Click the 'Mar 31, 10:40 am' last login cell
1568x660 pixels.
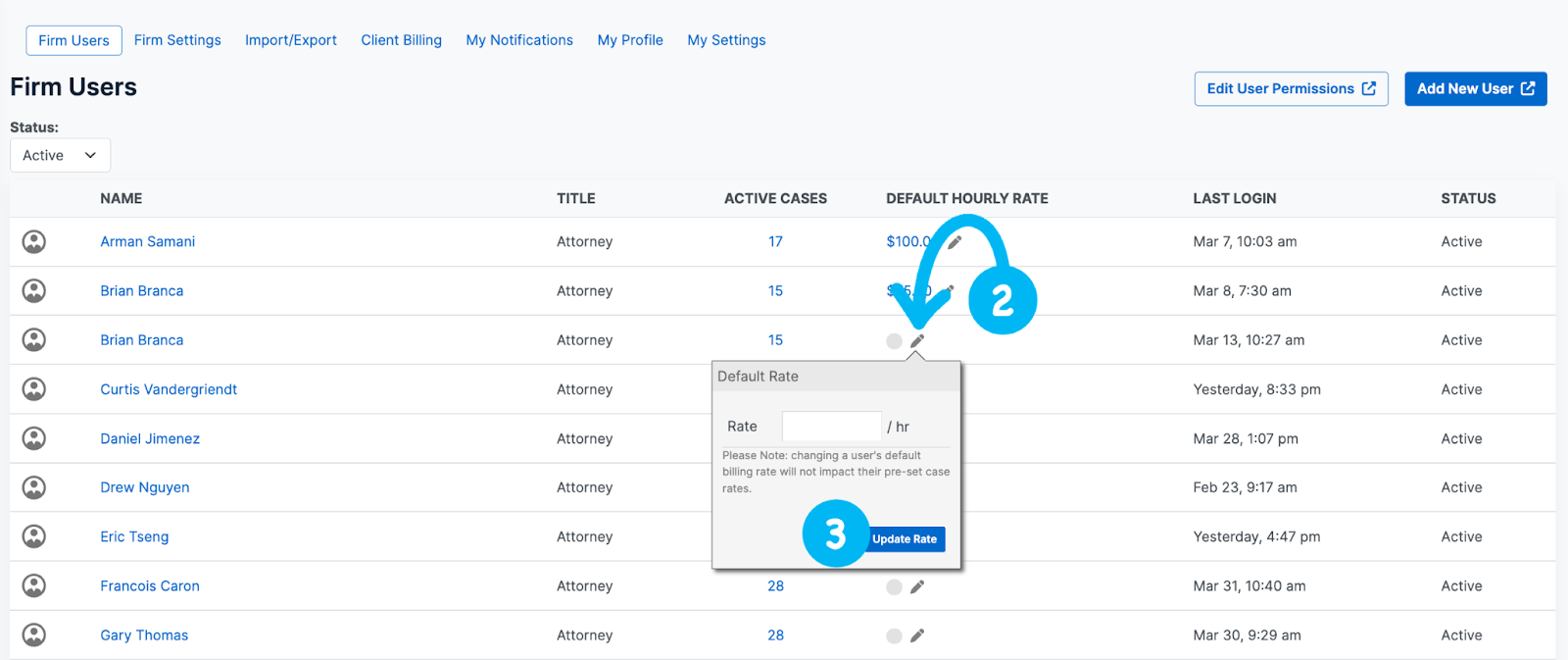(x=1249, y=585)
